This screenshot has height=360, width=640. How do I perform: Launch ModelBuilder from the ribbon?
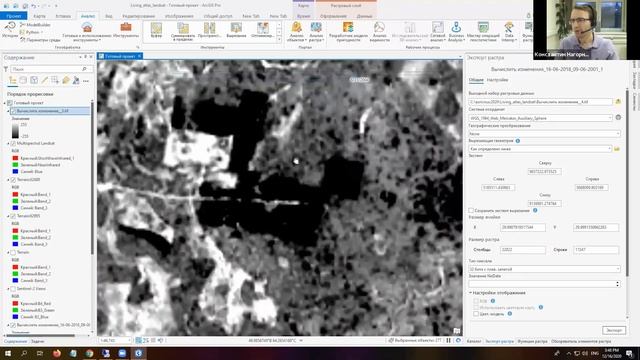click(36, 25)
